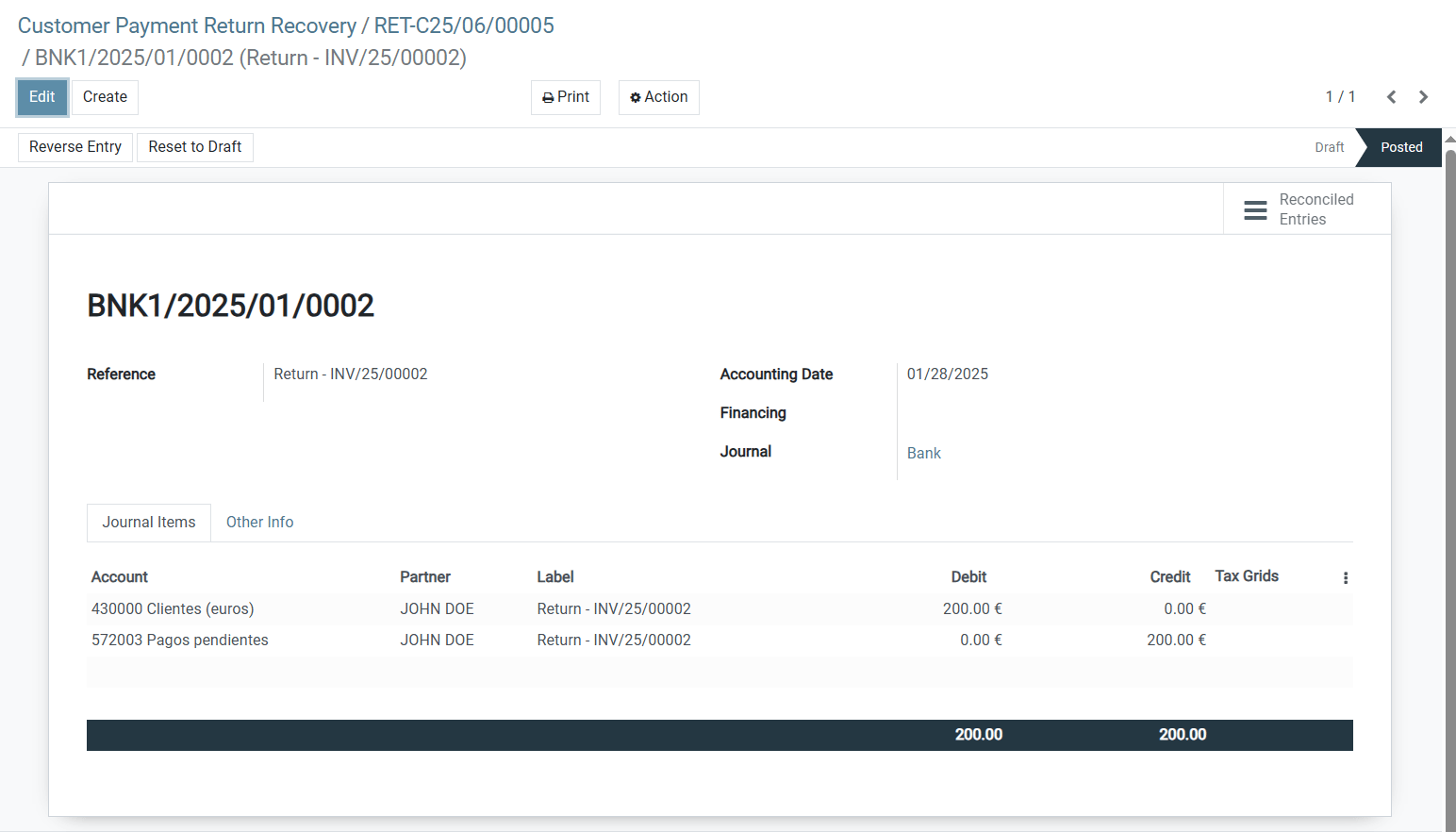
Task: Open the Bank journal link
Action: point(923,453)
